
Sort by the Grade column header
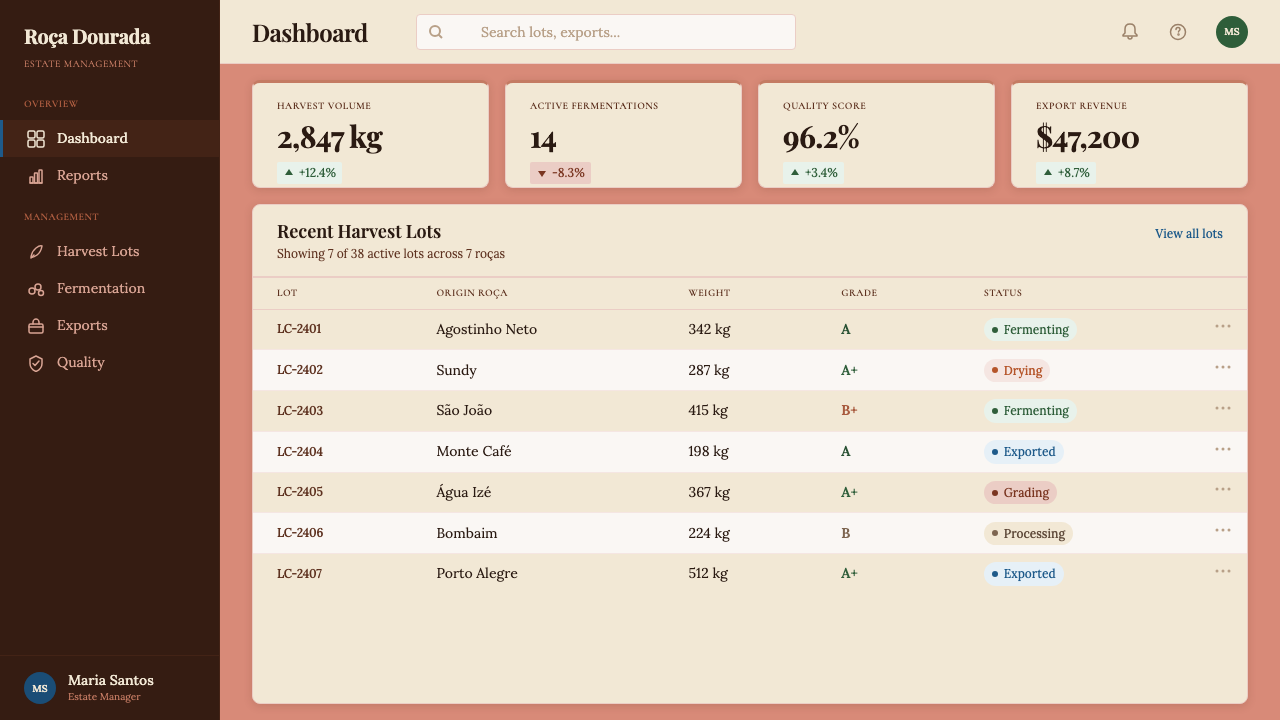pyautogui.click(x=859, y=293)
